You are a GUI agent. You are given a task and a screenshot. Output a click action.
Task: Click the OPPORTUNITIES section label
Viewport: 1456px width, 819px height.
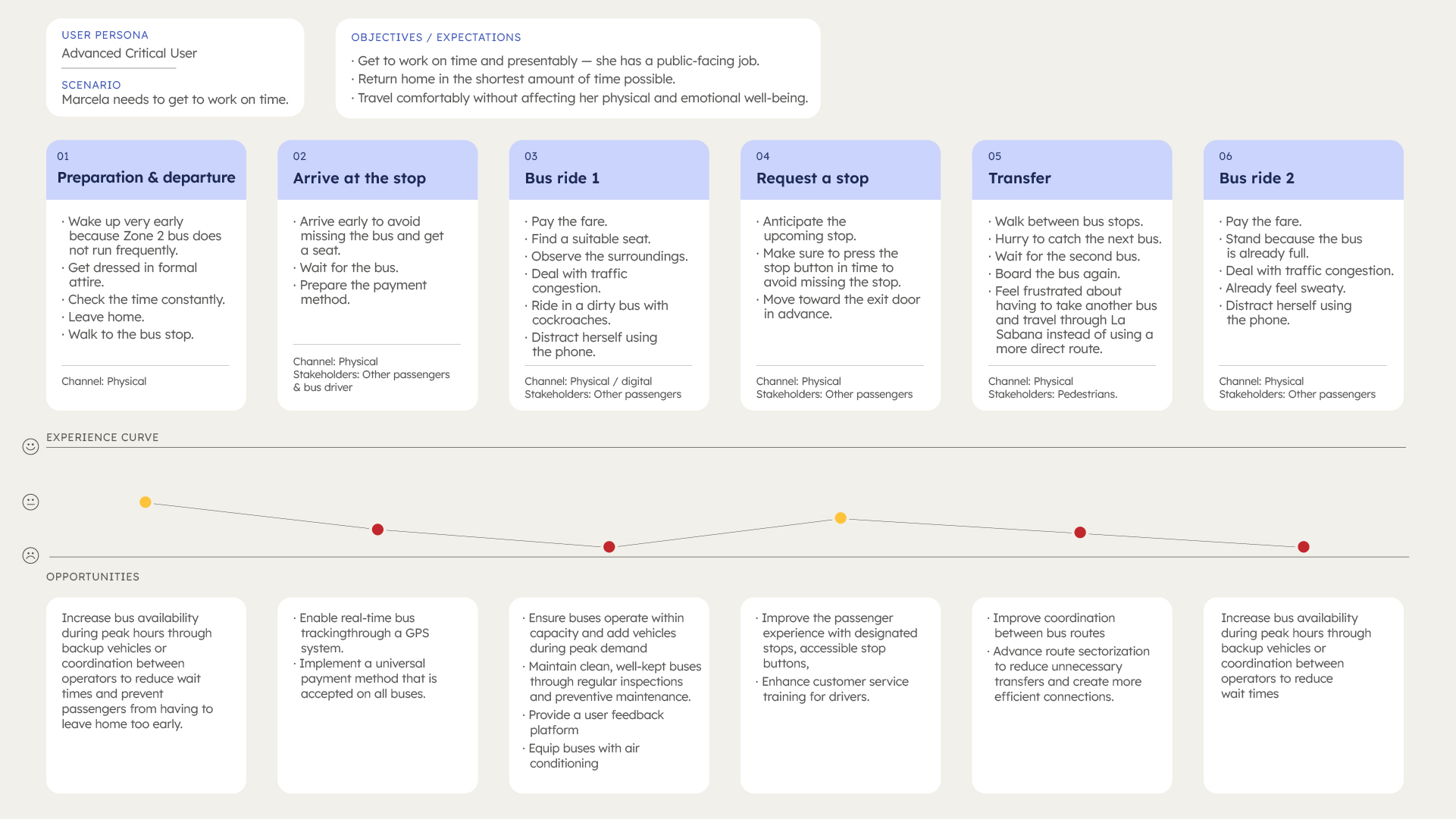point(92,577)
